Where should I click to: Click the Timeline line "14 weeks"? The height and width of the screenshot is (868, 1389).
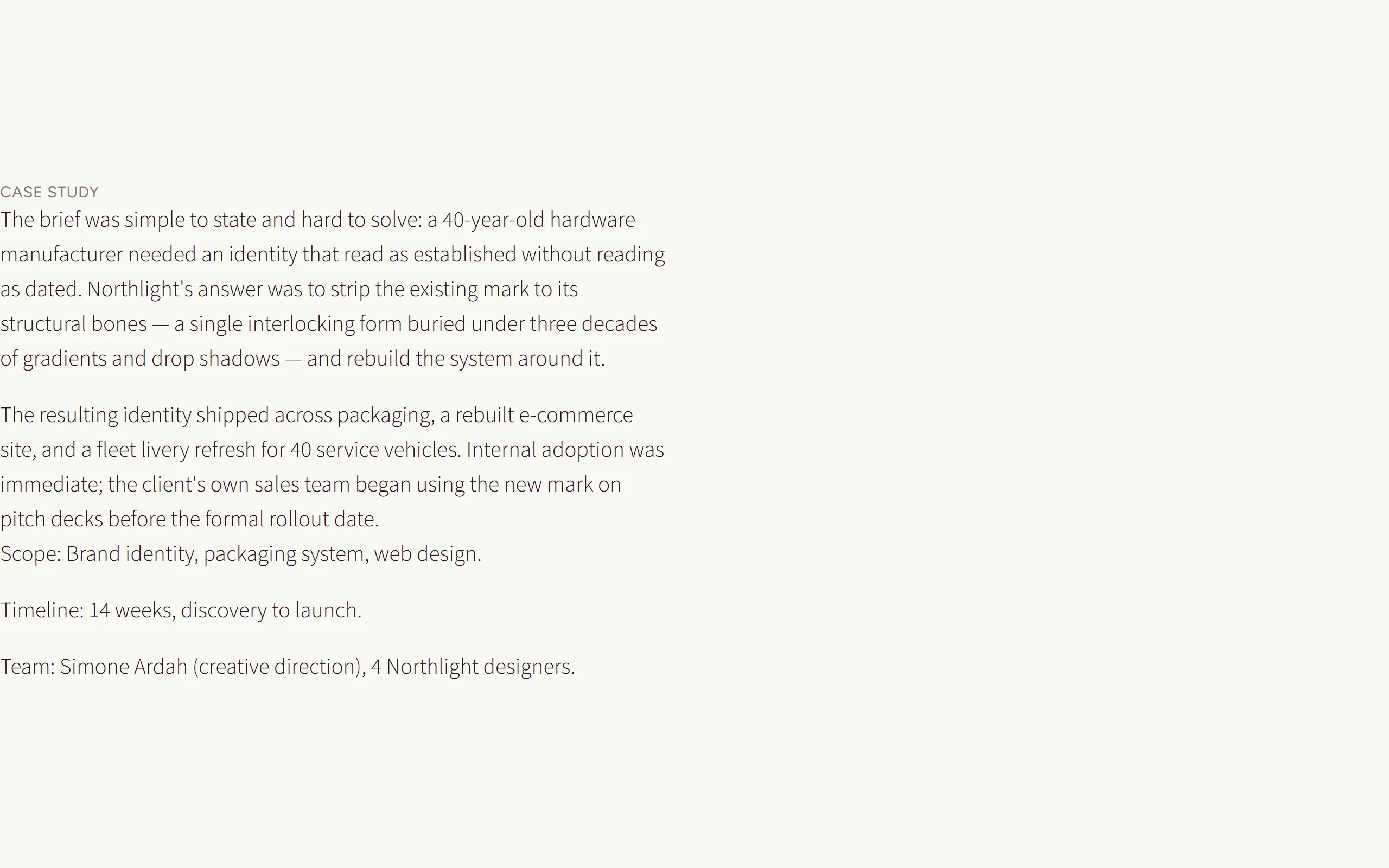[181, 610]
